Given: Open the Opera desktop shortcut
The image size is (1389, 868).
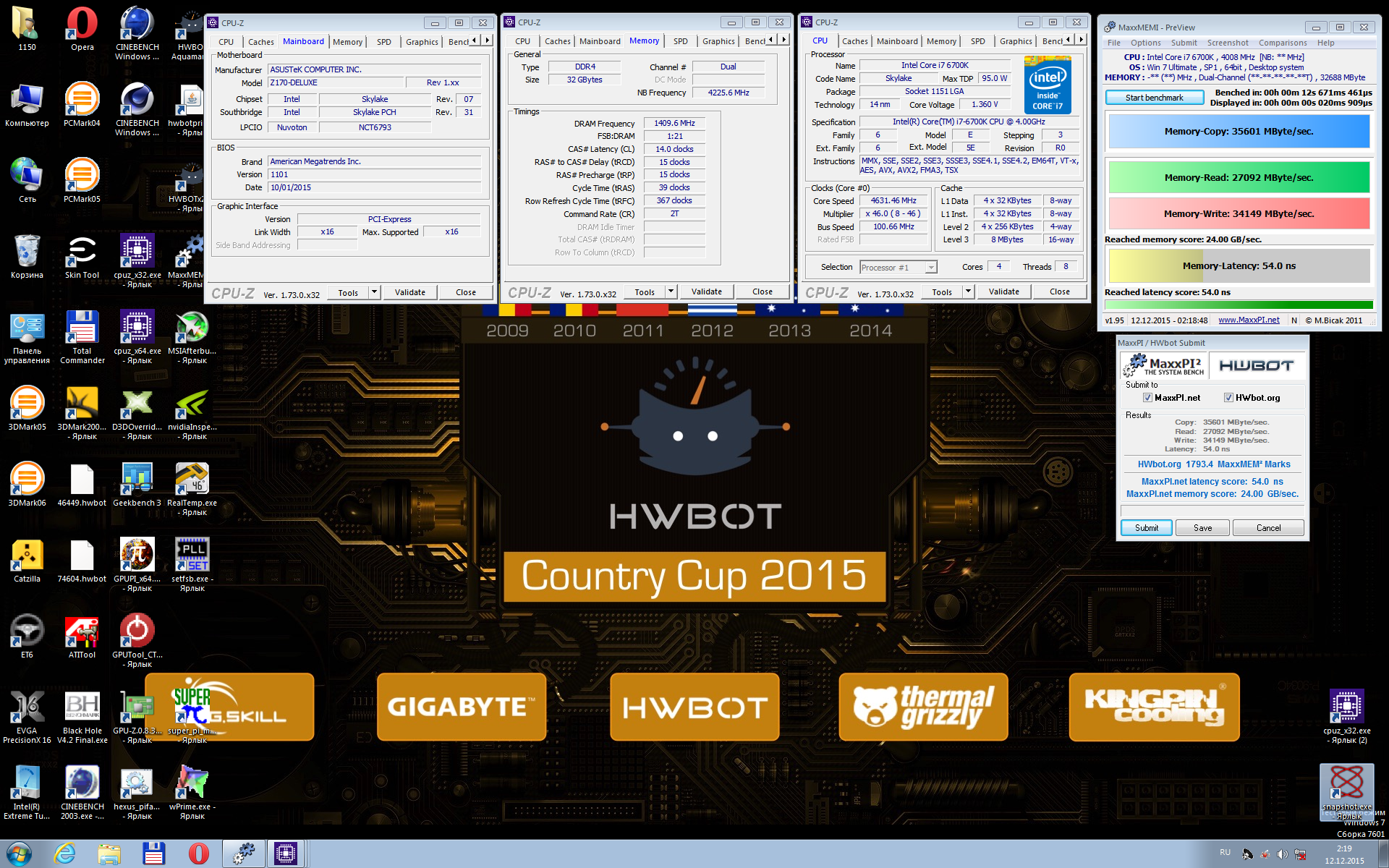Looking at the screenshot, I should click(x=82, y=29).
